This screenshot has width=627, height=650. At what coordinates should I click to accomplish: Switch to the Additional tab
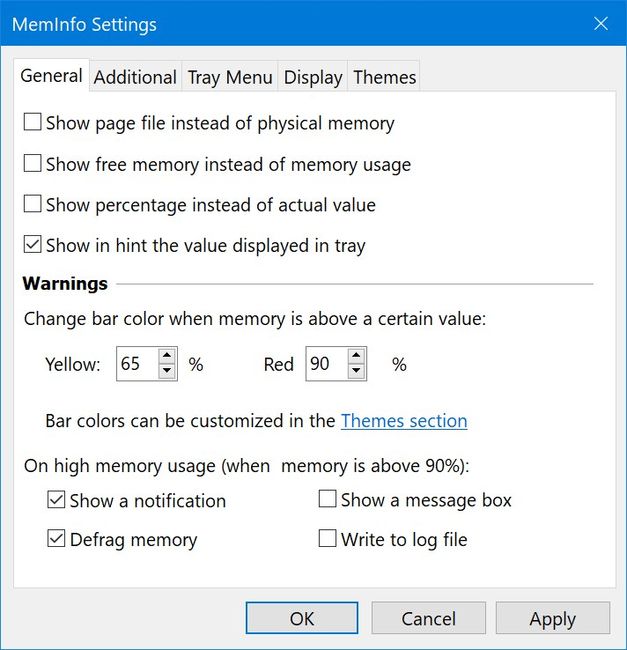135,77
